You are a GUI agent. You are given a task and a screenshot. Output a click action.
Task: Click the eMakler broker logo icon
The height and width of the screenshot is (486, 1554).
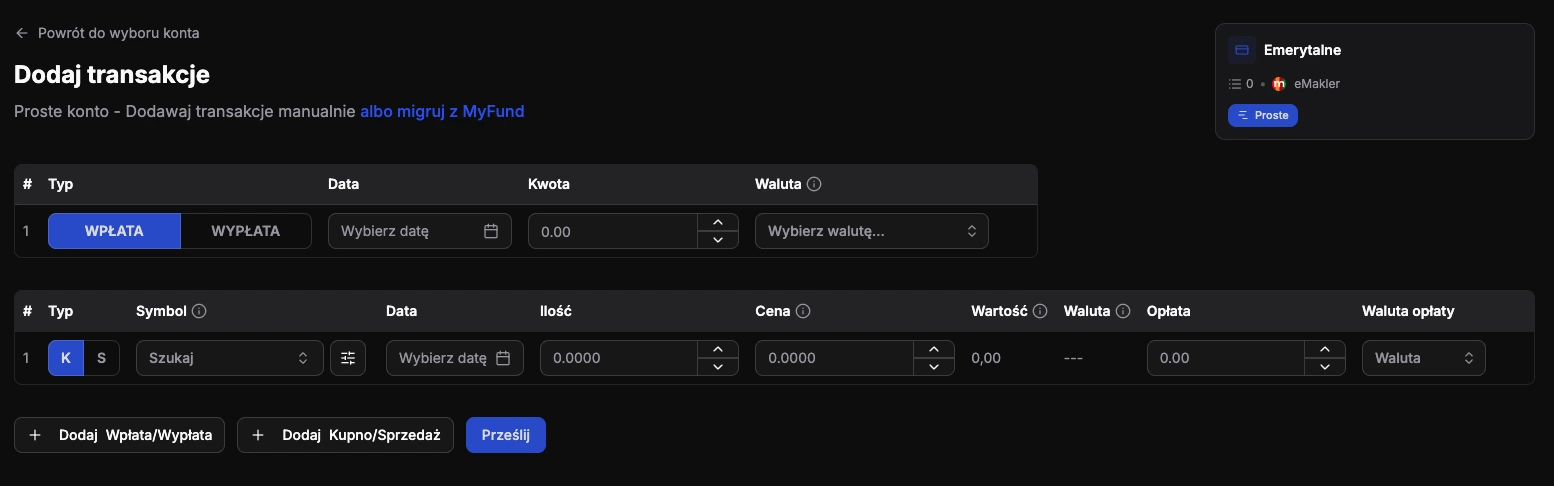click(1279, 84)
